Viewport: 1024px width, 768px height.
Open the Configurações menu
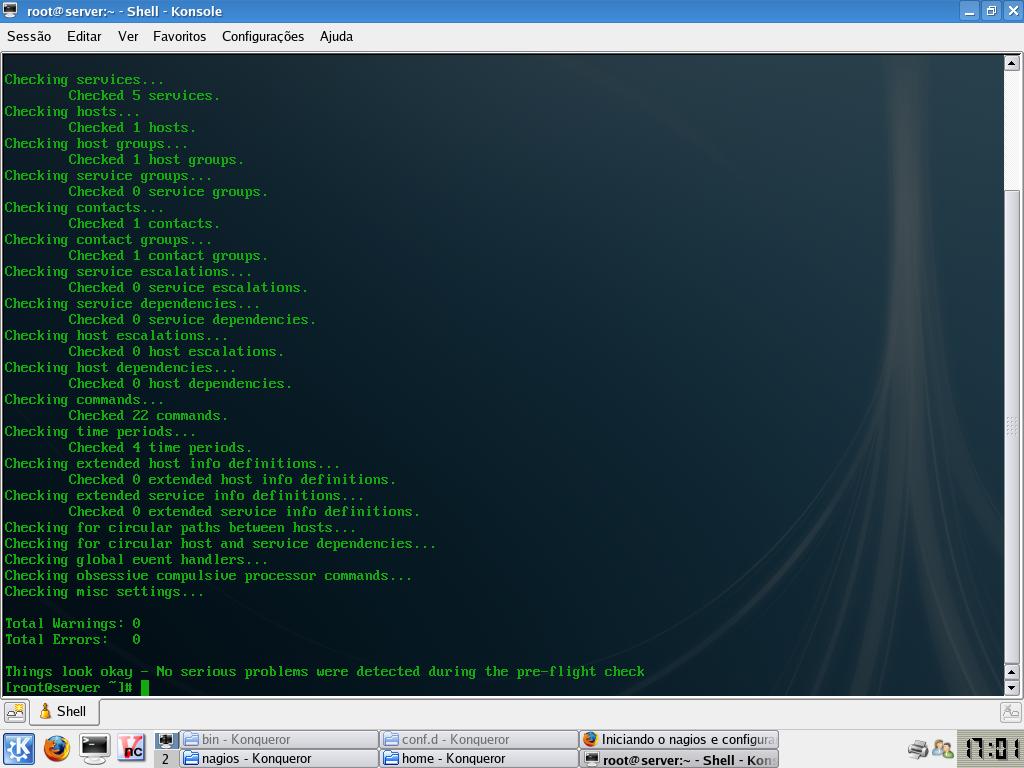click(263, 37)
